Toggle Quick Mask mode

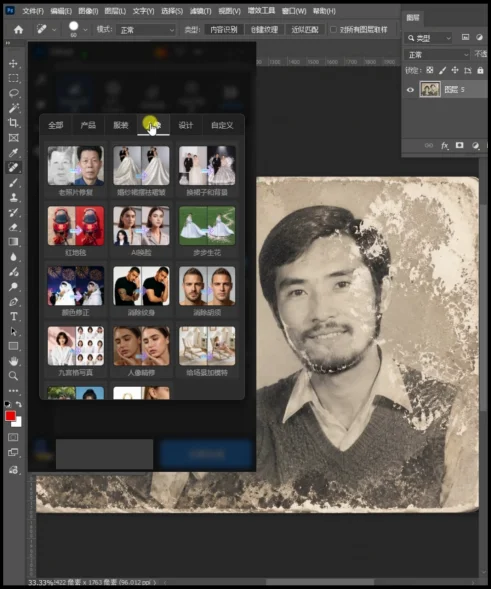[x=14, y=437]
